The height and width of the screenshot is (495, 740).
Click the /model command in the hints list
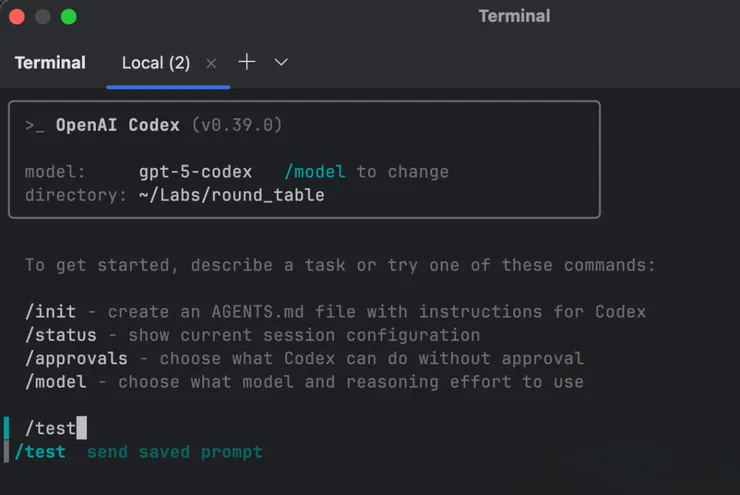[55, 382]
